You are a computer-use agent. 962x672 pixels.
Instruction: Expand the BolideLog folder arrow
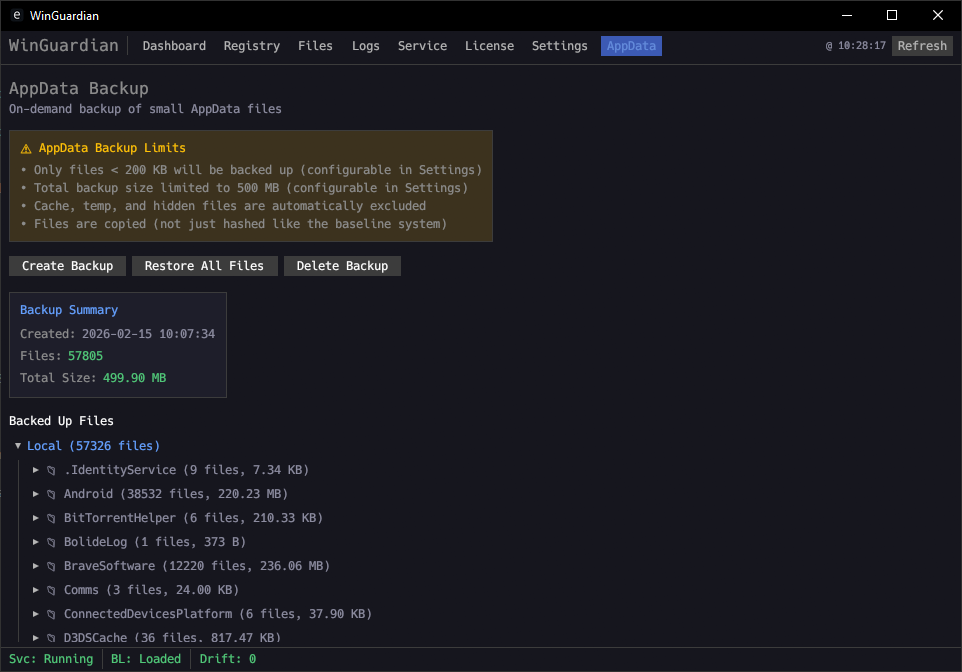click(36, 542)
